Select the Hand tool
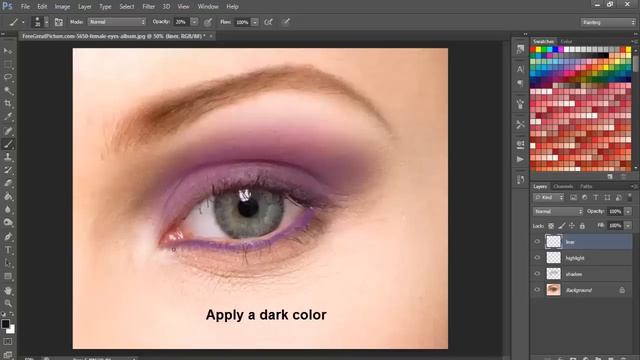The width and height of the screenshot is (640, 360). tap(8, 291)
